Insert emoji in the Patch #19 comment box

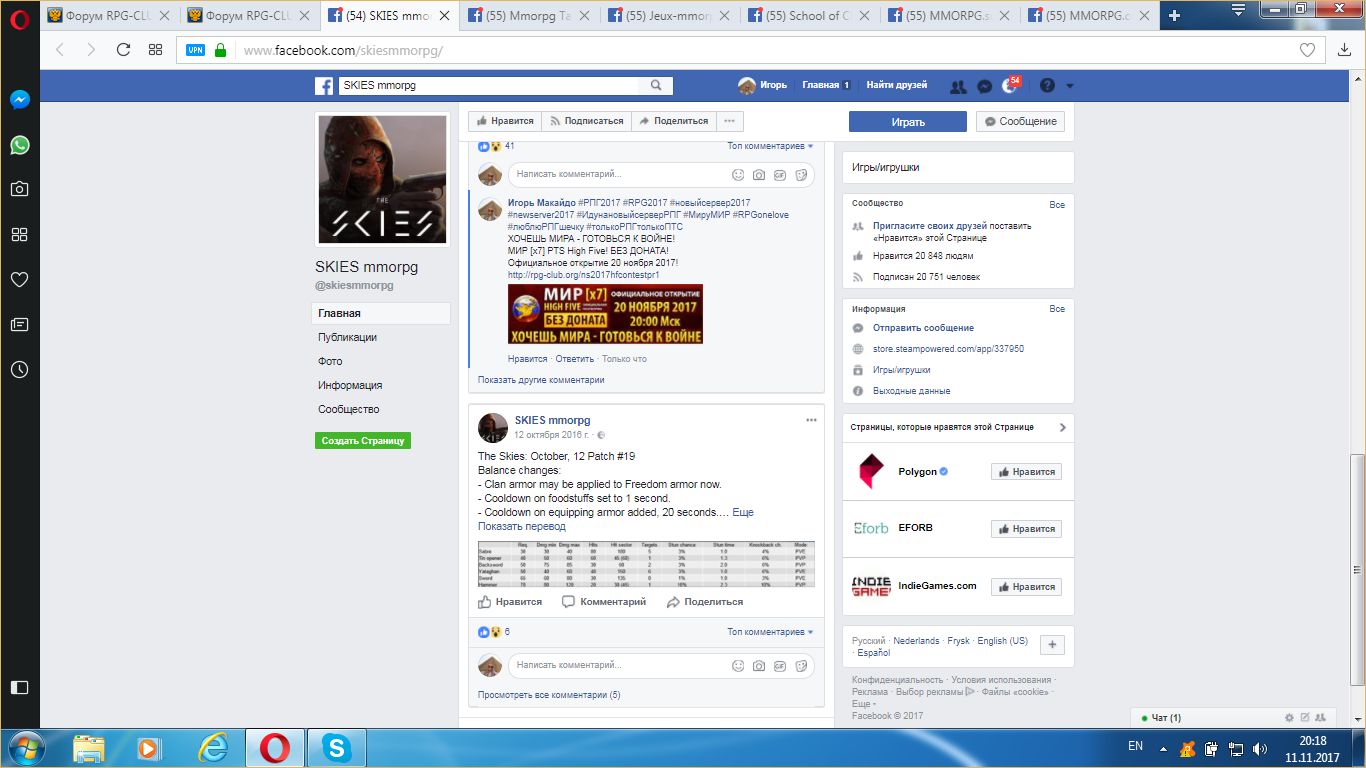click(x=738, y=665)
